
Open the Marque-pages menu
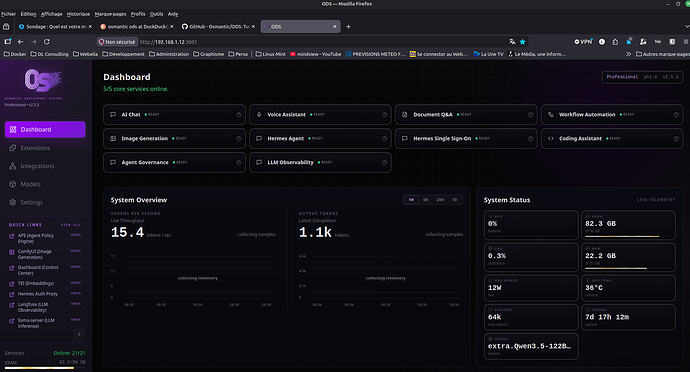110,14
